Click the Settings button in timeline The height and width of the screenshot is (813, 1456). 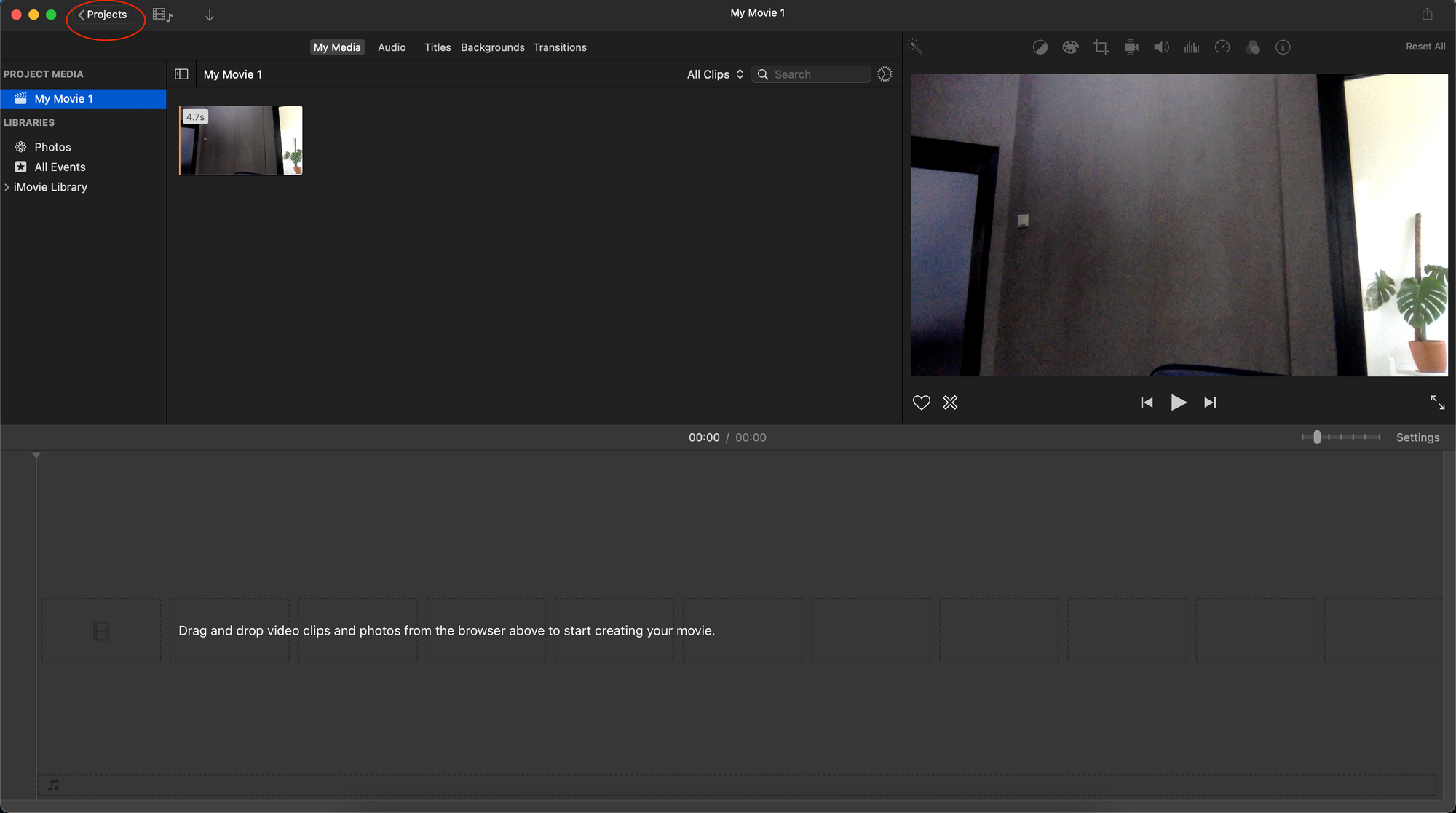pyautogui.click(x=1418, y=437)
